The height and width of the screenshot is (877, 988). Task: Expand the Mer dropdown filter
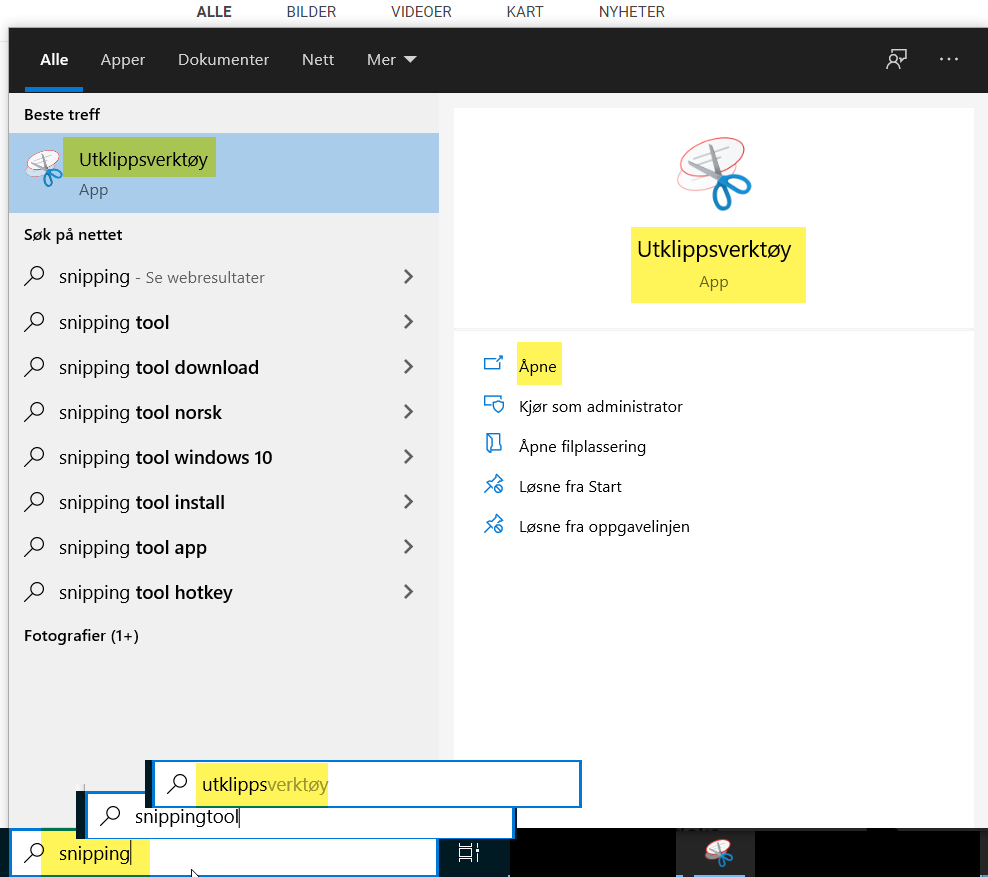tap(391, 59)
